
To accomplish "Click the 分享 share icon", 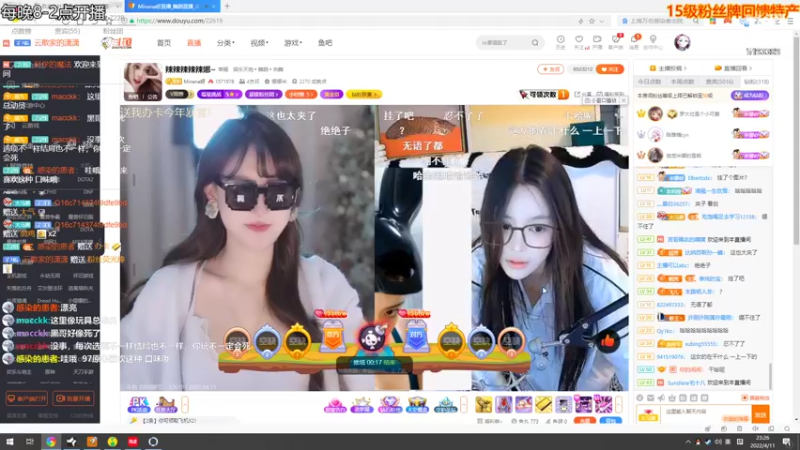I will click(582, 94).
